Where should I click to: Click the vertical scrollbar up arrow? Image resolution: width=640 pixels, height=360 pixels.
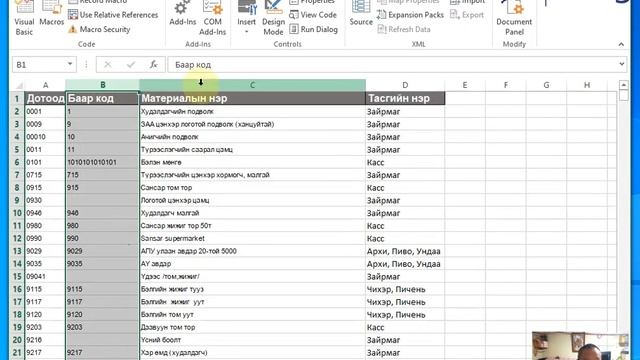624,85
